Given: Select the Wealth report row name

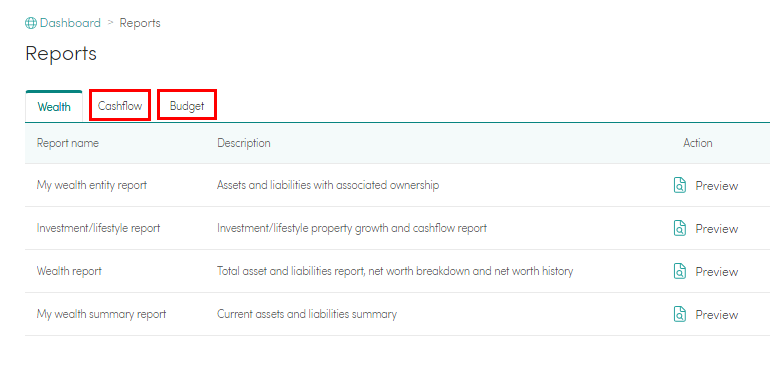Looking at the screenshot, I should pyautogui.click(x=69, y=271).
